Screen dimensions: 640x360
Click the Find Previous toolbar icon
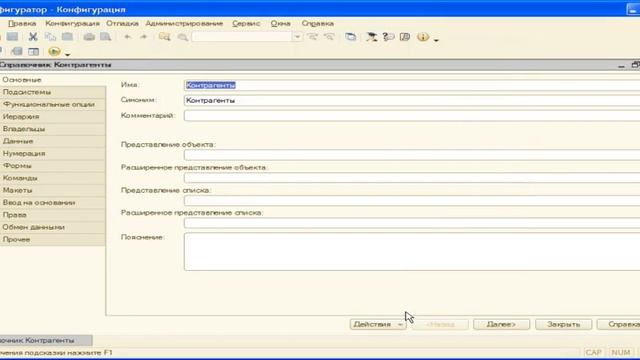click(329, 37)
